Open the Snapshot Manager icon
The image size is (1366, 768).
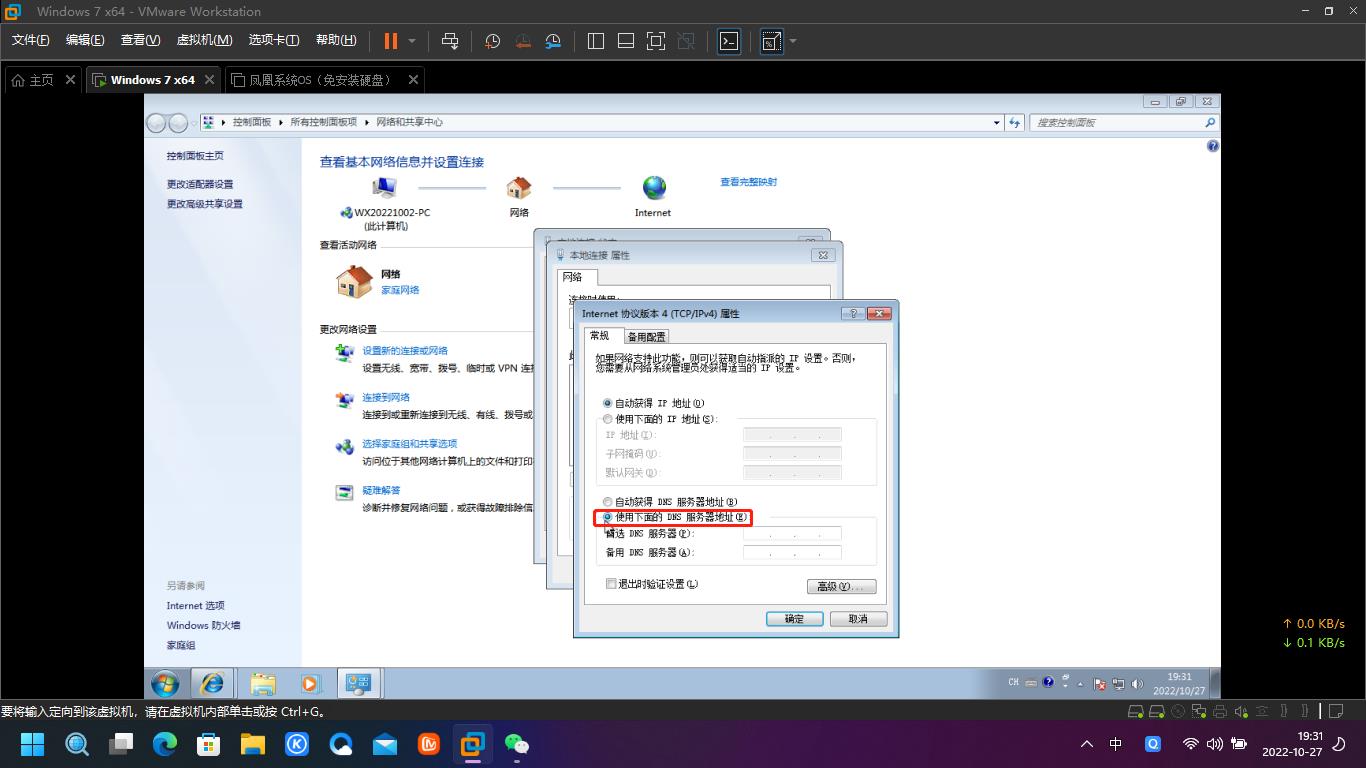553,41
